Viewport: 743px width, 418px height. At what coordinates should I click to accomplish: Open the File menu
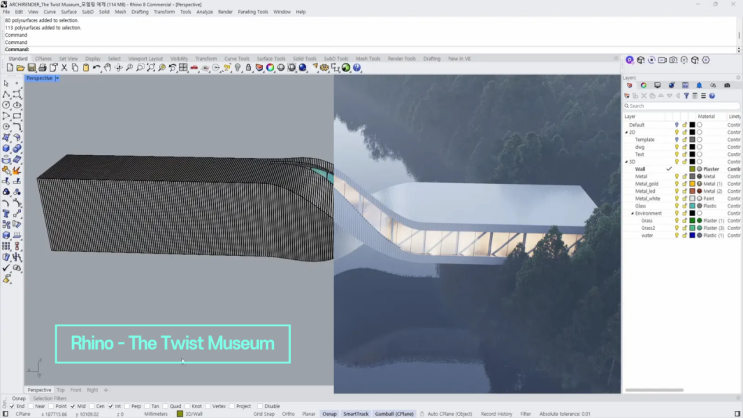(x=6, y=12)
